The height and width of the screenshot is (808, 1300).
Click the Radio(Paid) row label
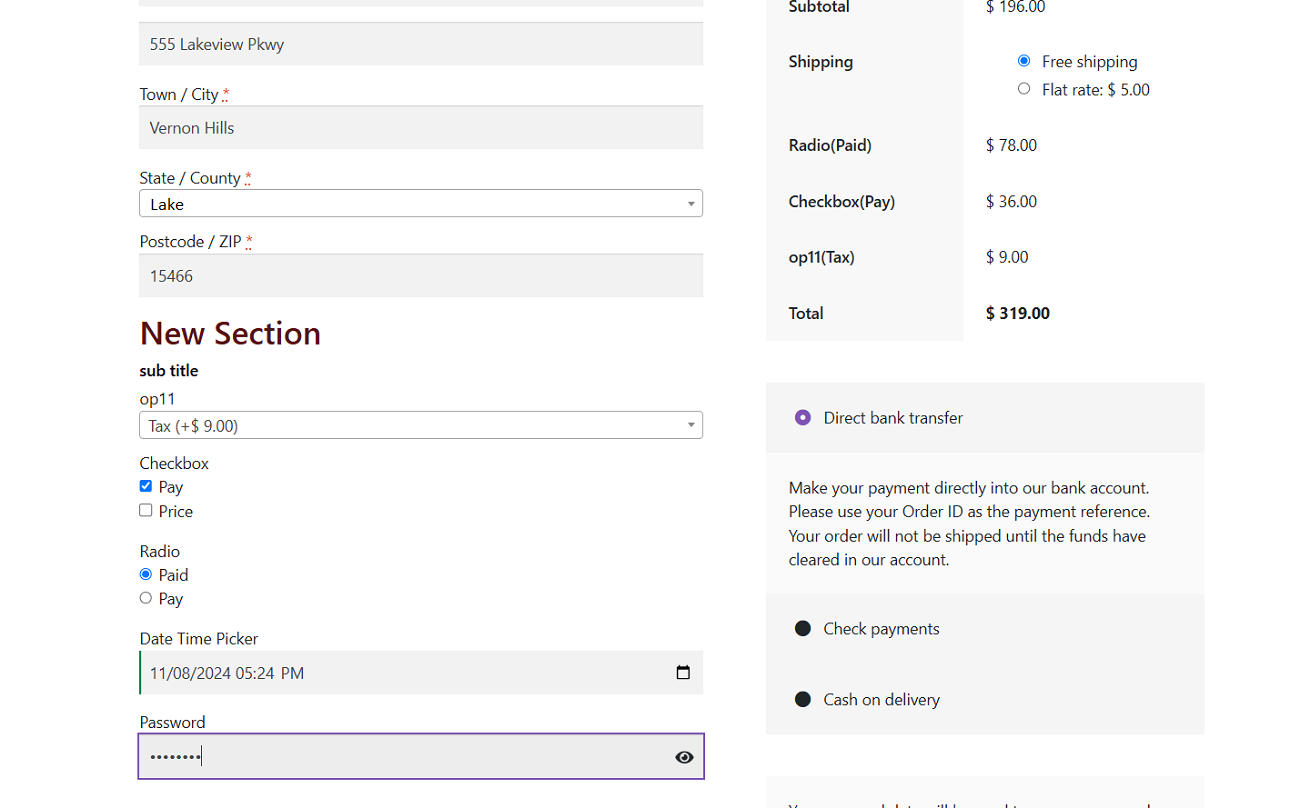[830, 145]
